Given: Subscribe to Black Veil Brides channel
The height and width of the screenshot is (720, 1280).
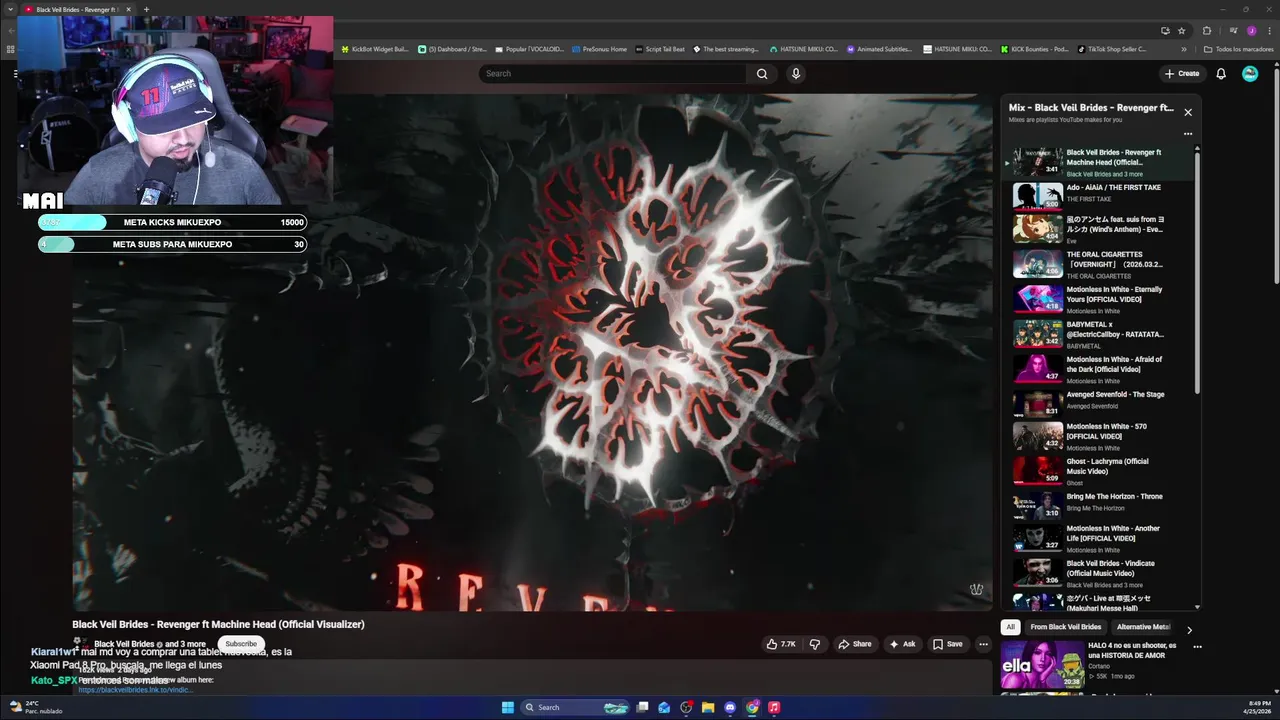Looking at the screenshot, I should coord(241,644).
